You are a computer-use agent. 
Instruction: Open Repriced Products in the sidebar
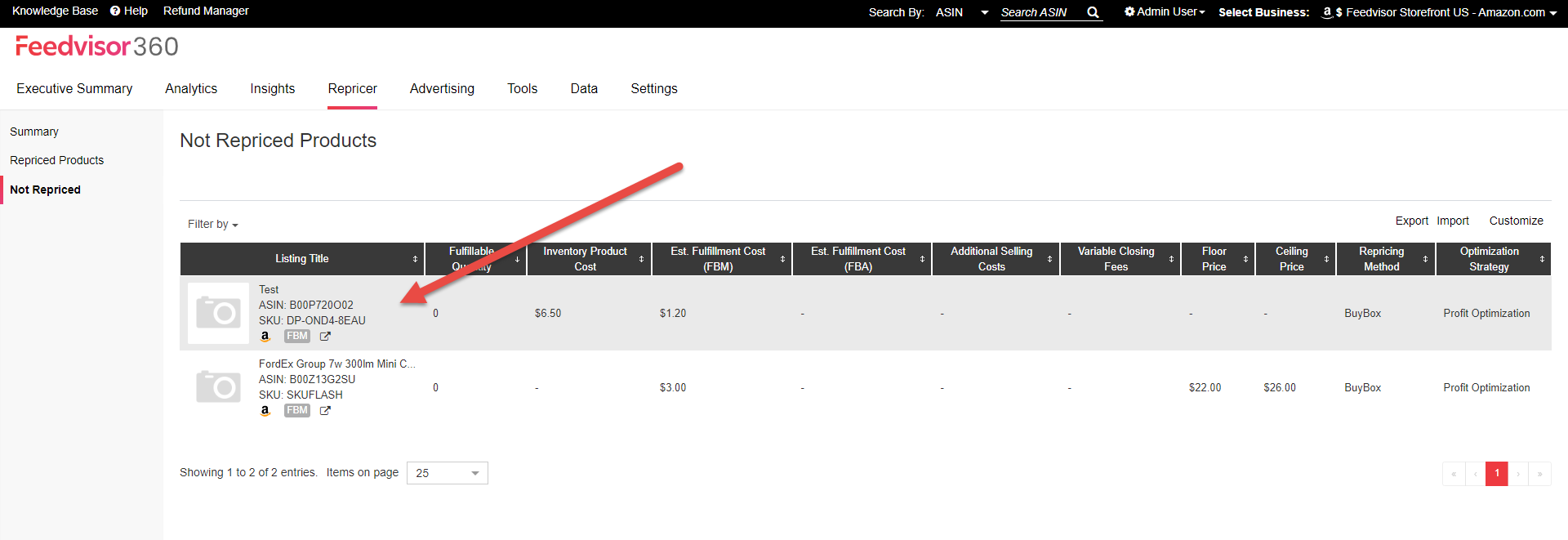click(57, 160)
